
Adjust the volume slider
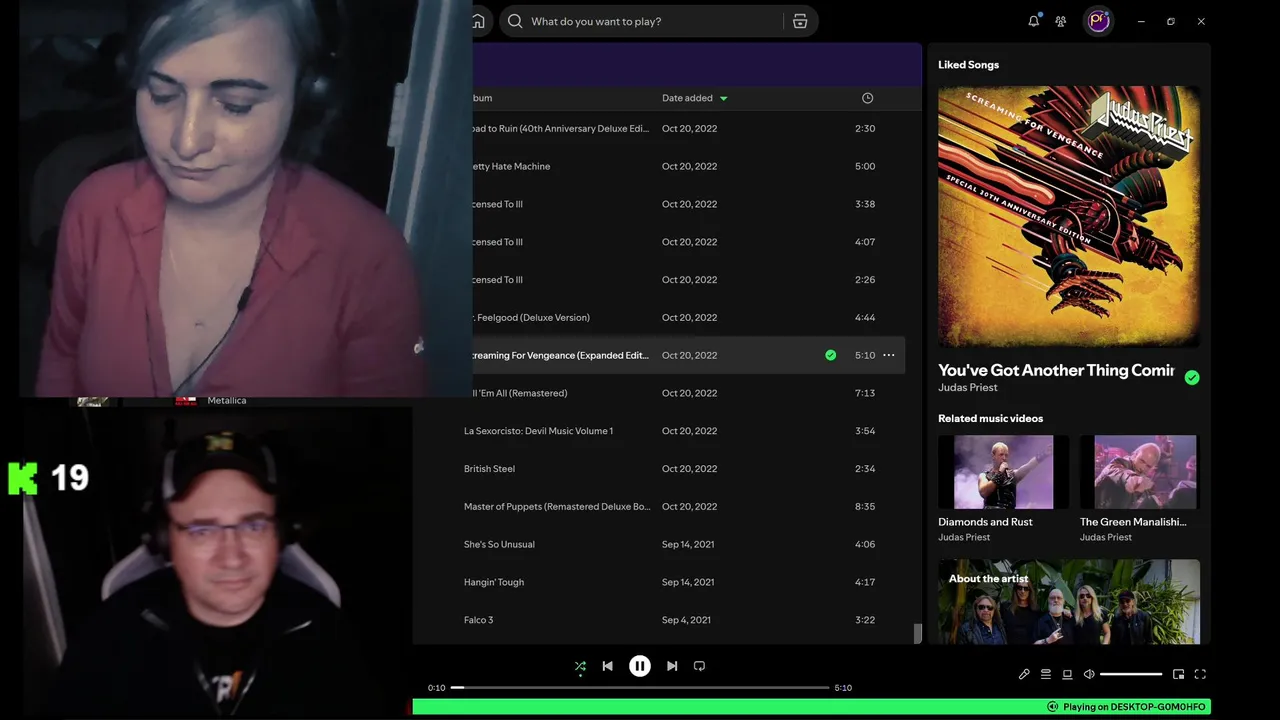tap(1131, 674)
